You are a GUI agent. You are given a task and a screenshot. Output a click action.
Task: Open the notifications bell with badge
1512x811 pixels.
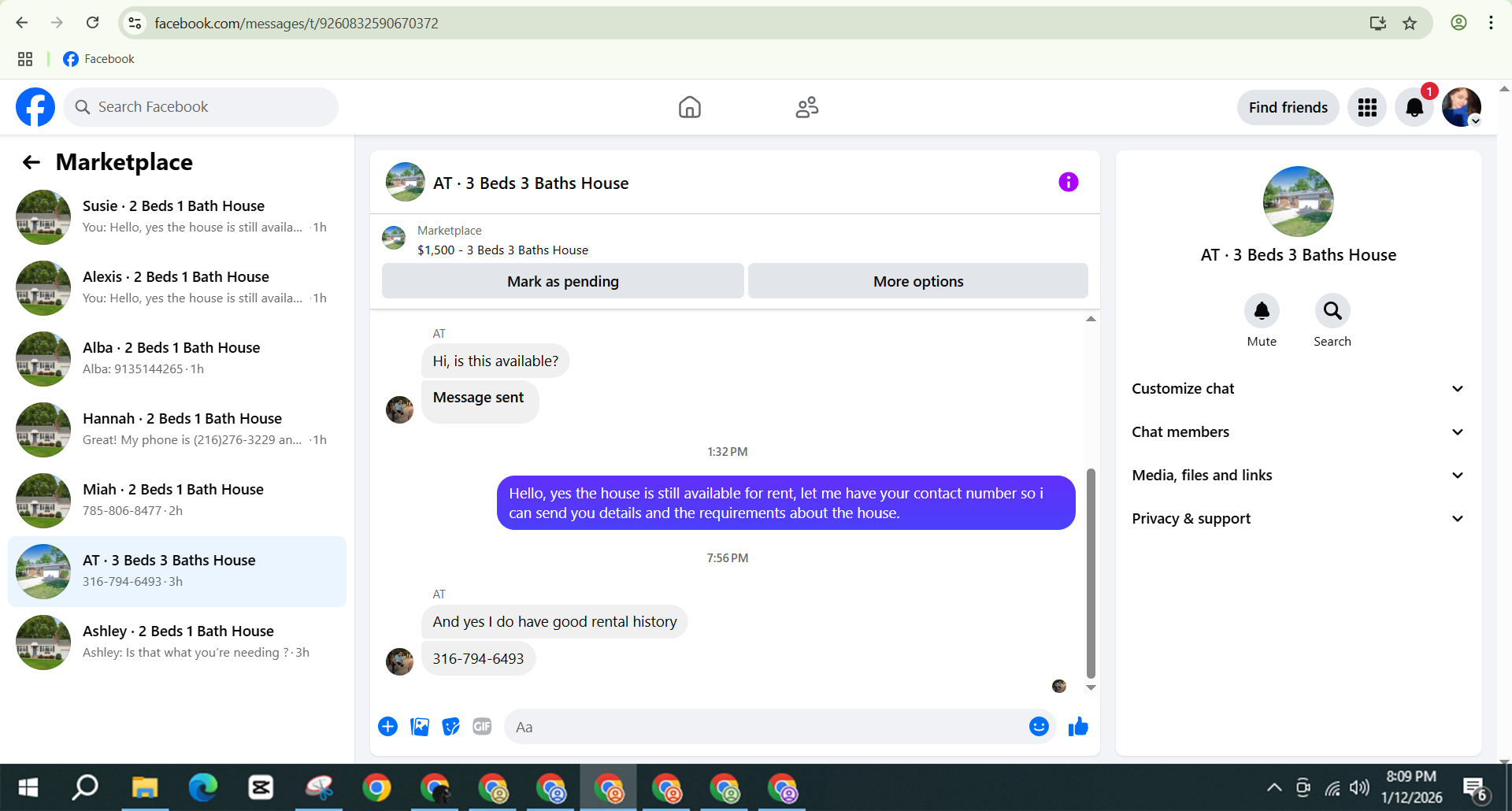click(x=1414, y=107)
